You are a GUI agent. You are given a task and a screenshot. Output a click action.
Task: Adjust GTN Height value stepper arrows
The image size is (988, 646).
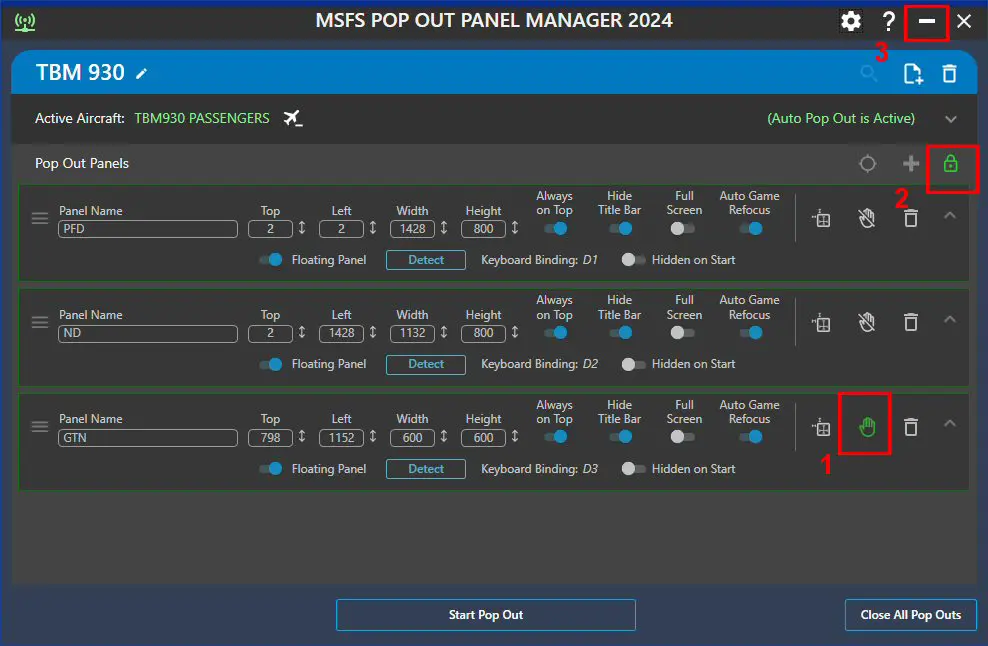click(x=515, y=437)
